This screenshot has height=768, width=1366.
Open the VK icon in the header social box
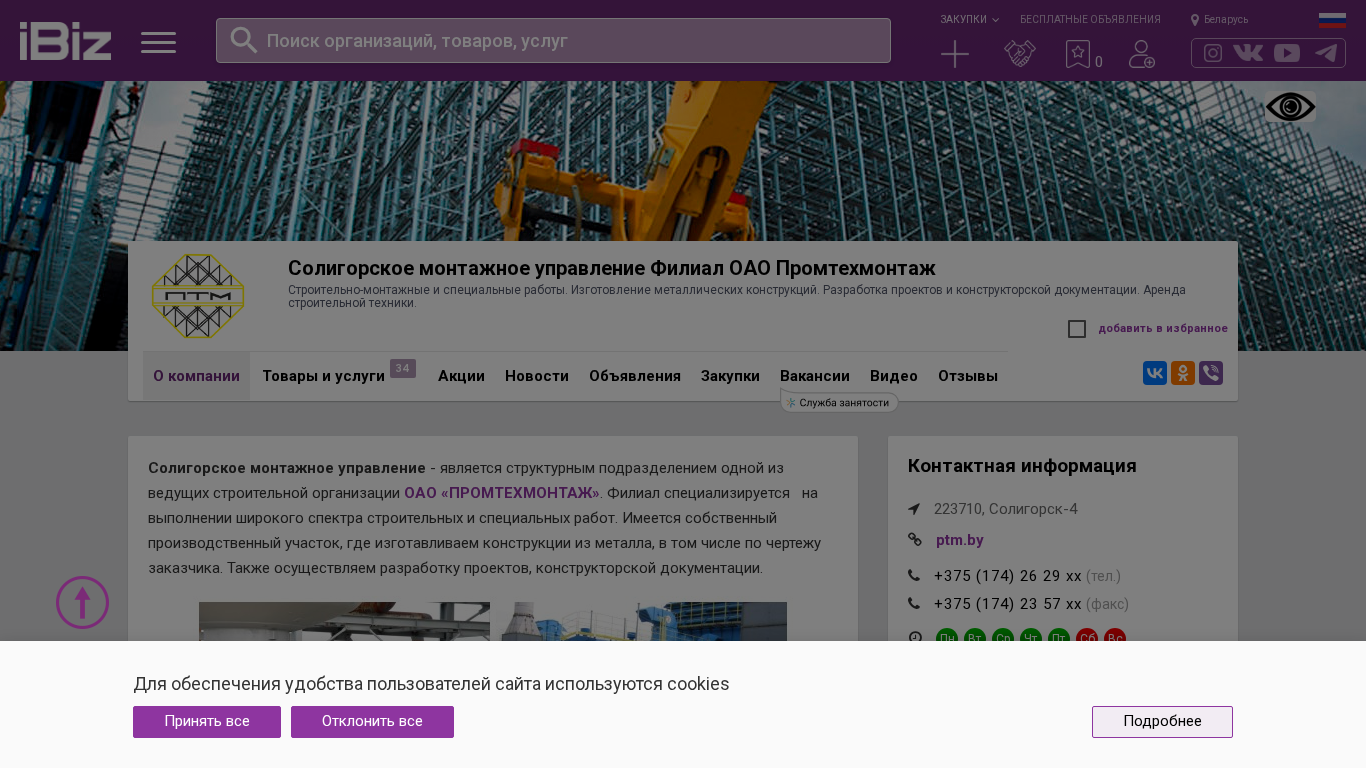pyautogui.click(x=1248, y=53)
